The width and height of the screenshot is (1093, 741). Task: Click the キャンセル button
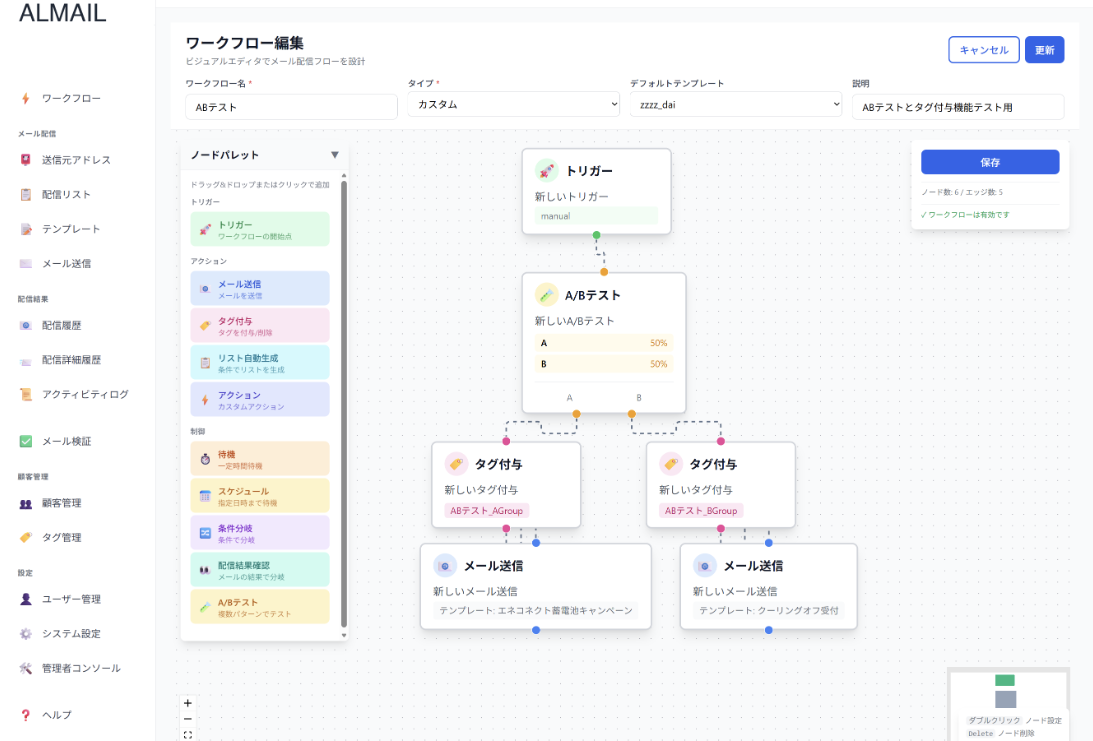pyautogui.click(x=983, y=50)
